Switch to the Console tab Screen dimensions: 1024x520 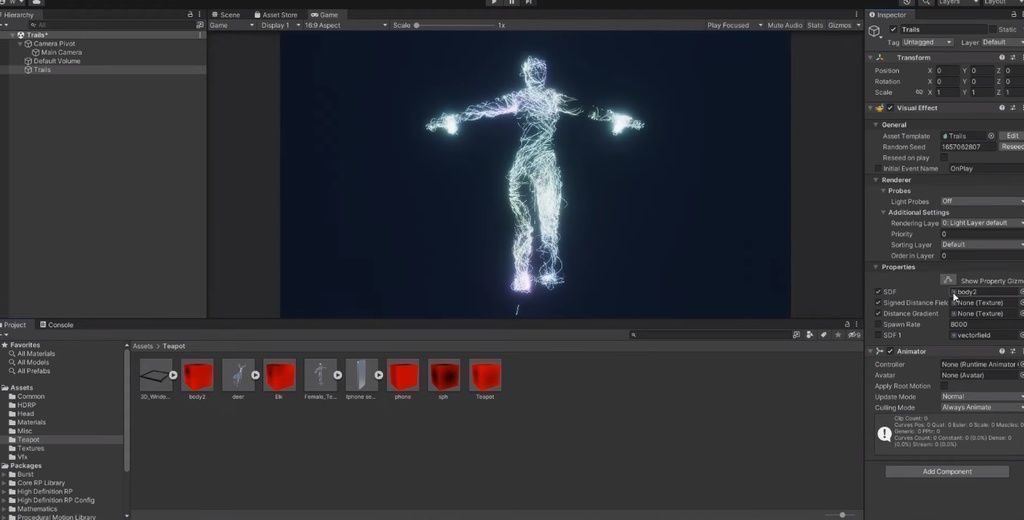tap(56, 325)
